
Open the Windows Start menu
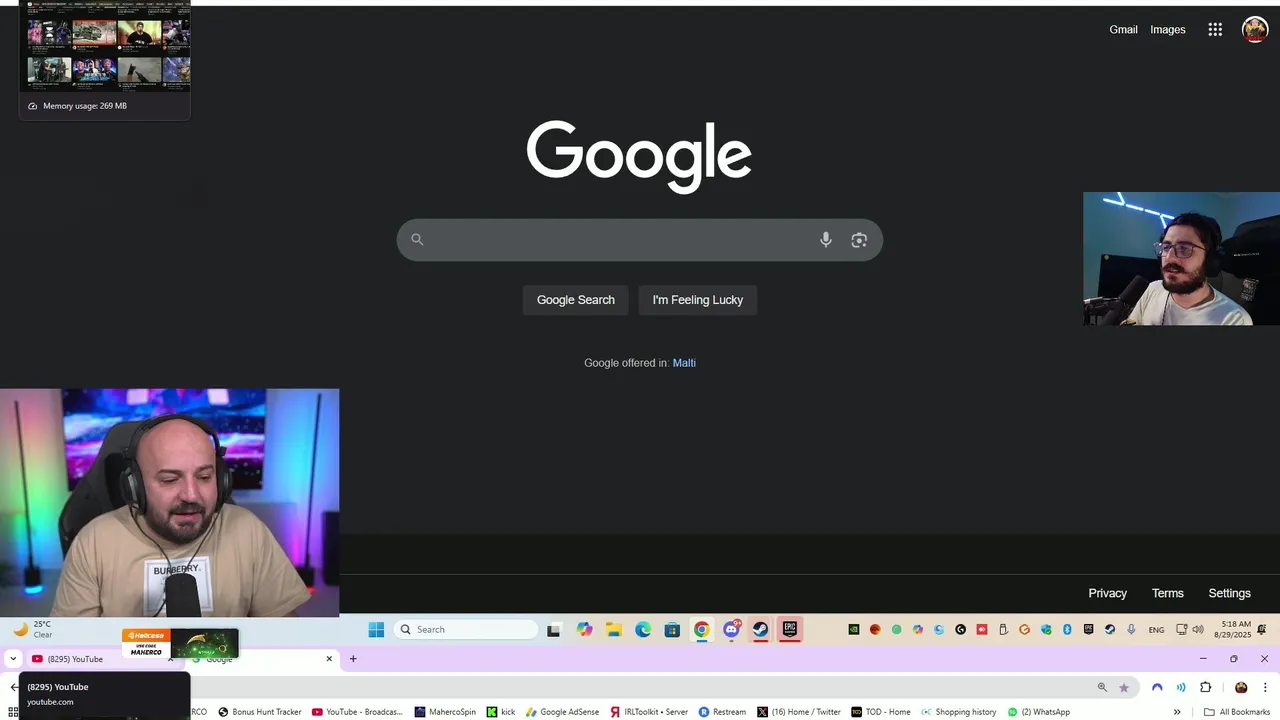pos(376,629)
